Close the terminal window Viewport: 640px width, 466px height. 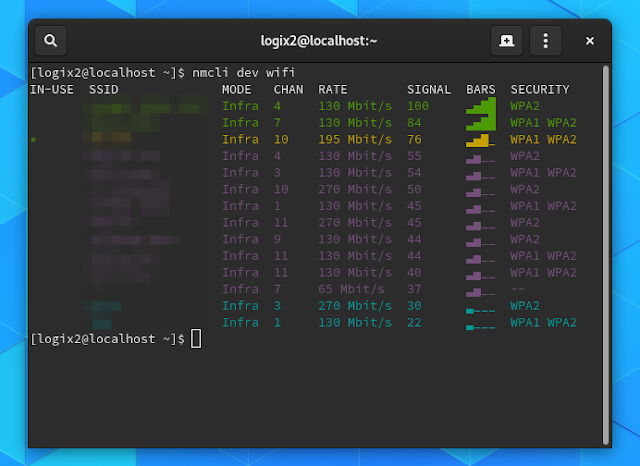pos(590,41)
